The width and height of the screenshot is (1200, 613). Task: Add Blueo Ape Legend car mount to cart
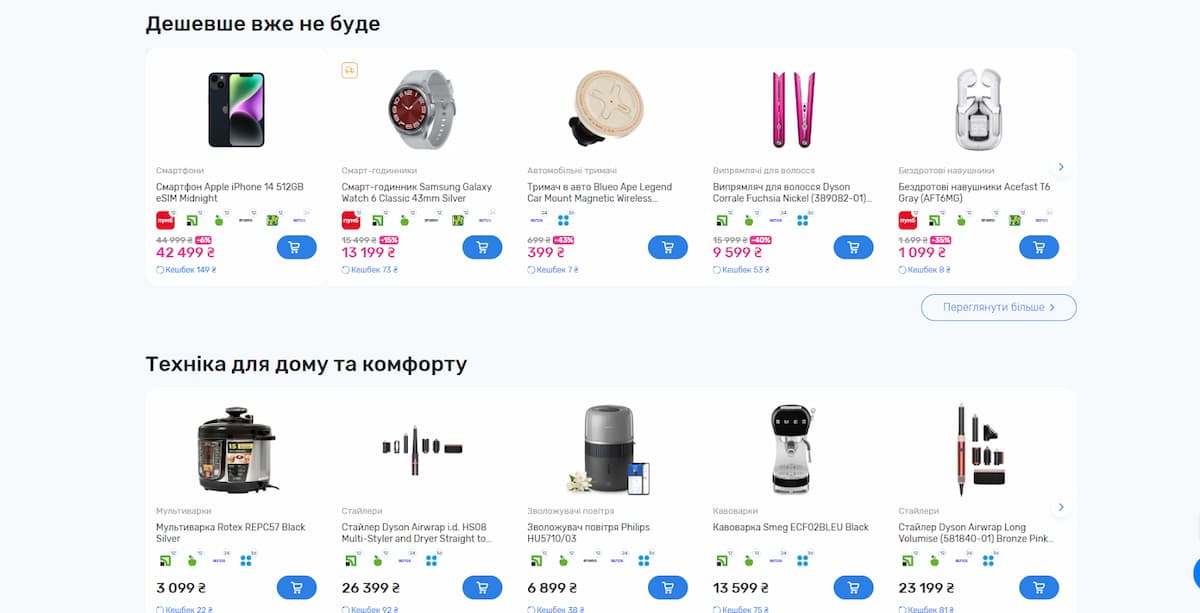tap(668, 247)
